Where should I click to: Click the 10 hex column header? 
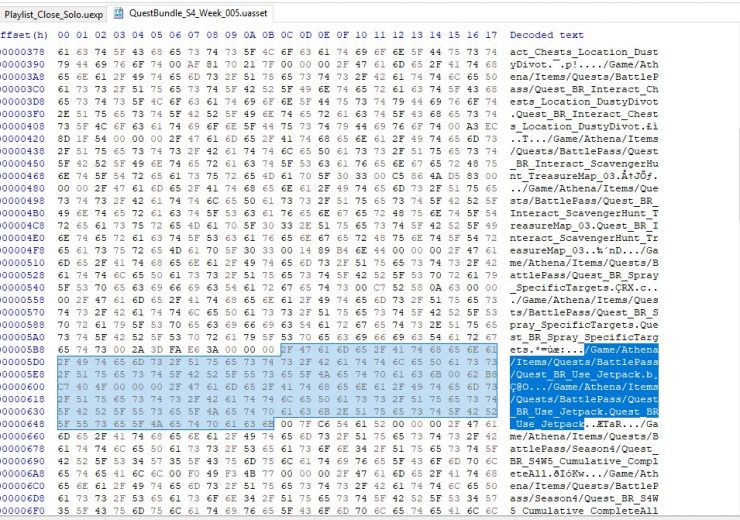[361, 35]
